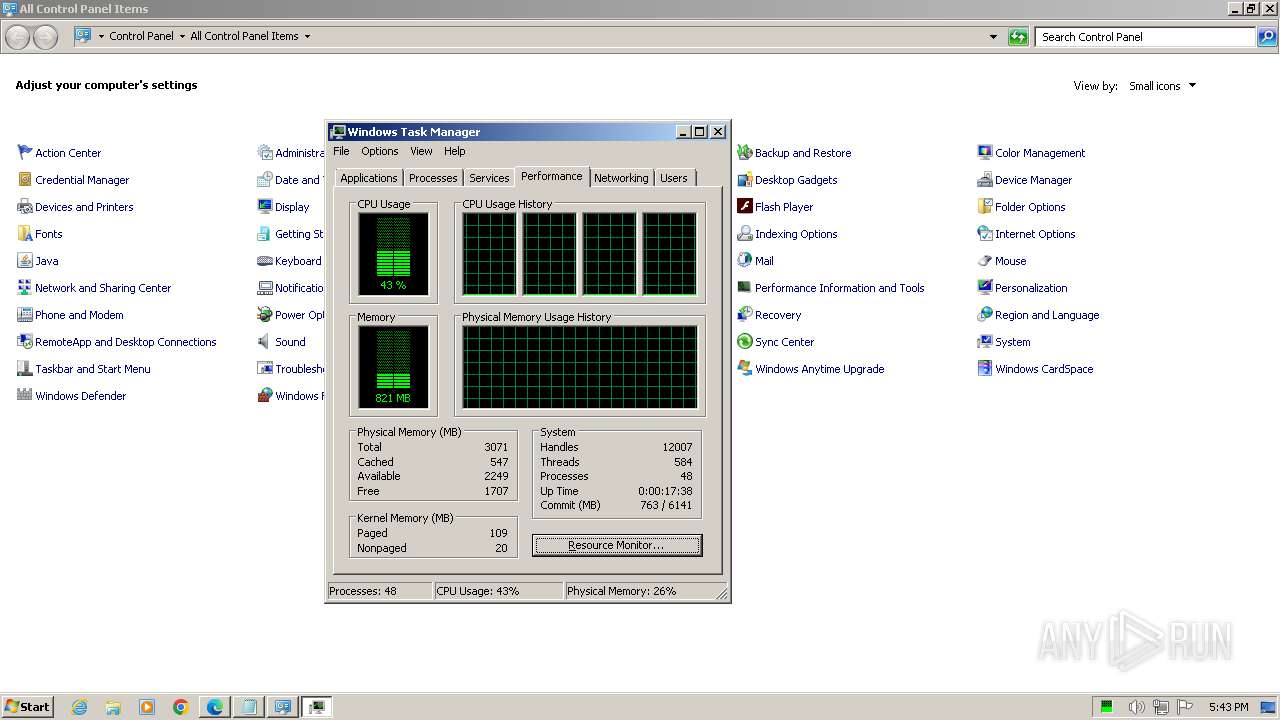
Task: Open Performance Information and Tools link
Action: point(840,288)
